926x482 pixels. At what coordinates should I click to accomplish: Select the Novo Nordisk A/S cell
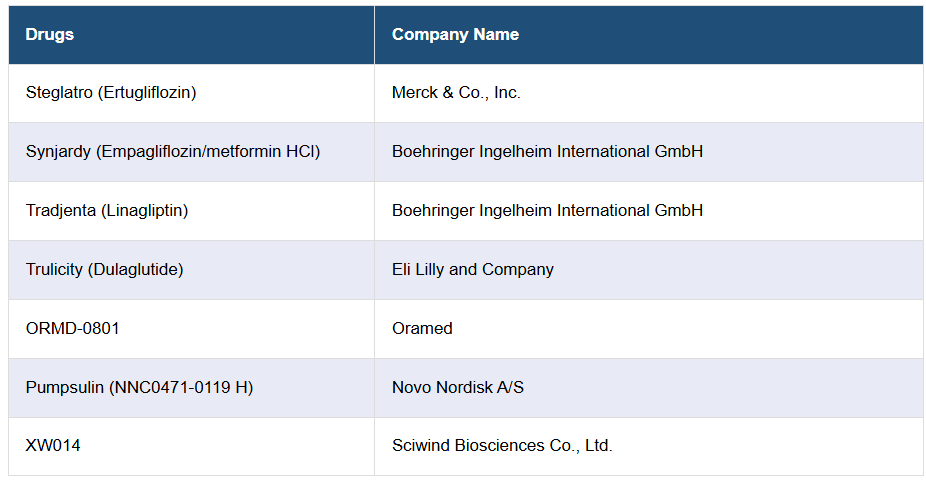pos(457,388)
